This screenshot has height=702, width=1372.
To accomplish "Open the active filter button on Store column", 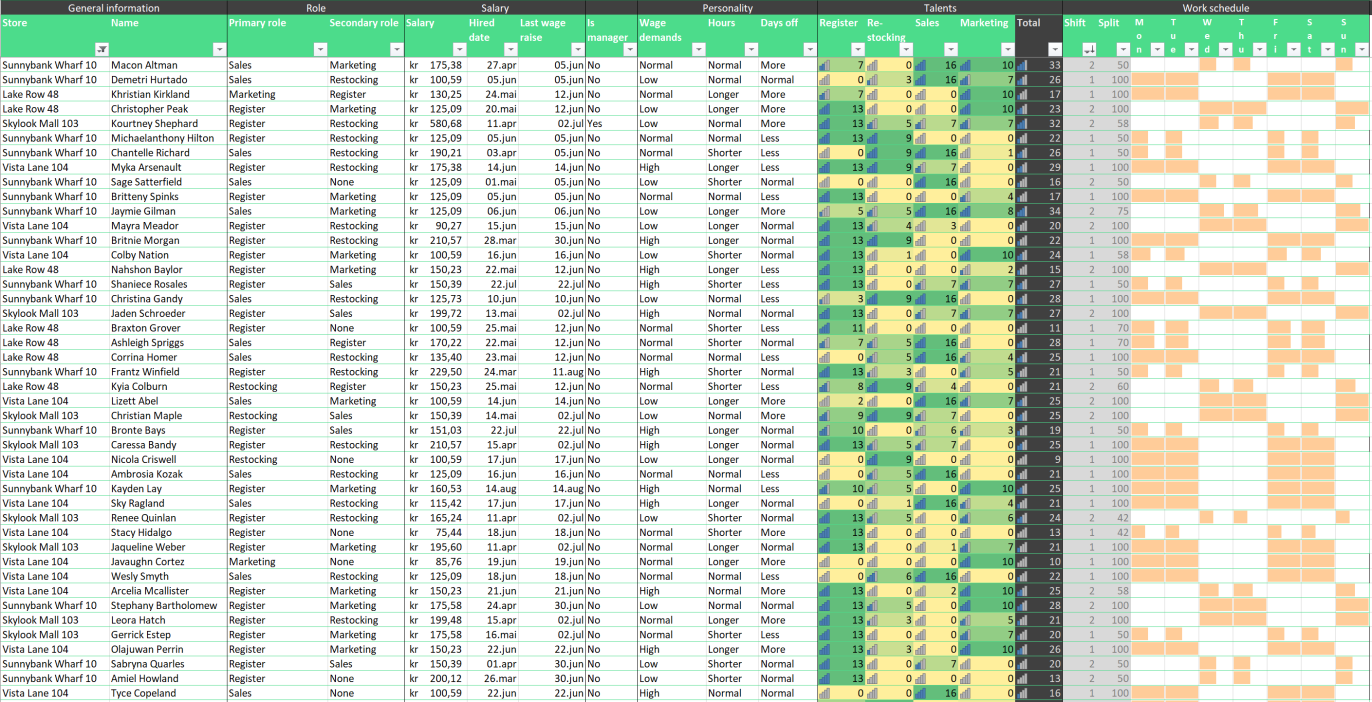I will (x=101, y=49).
